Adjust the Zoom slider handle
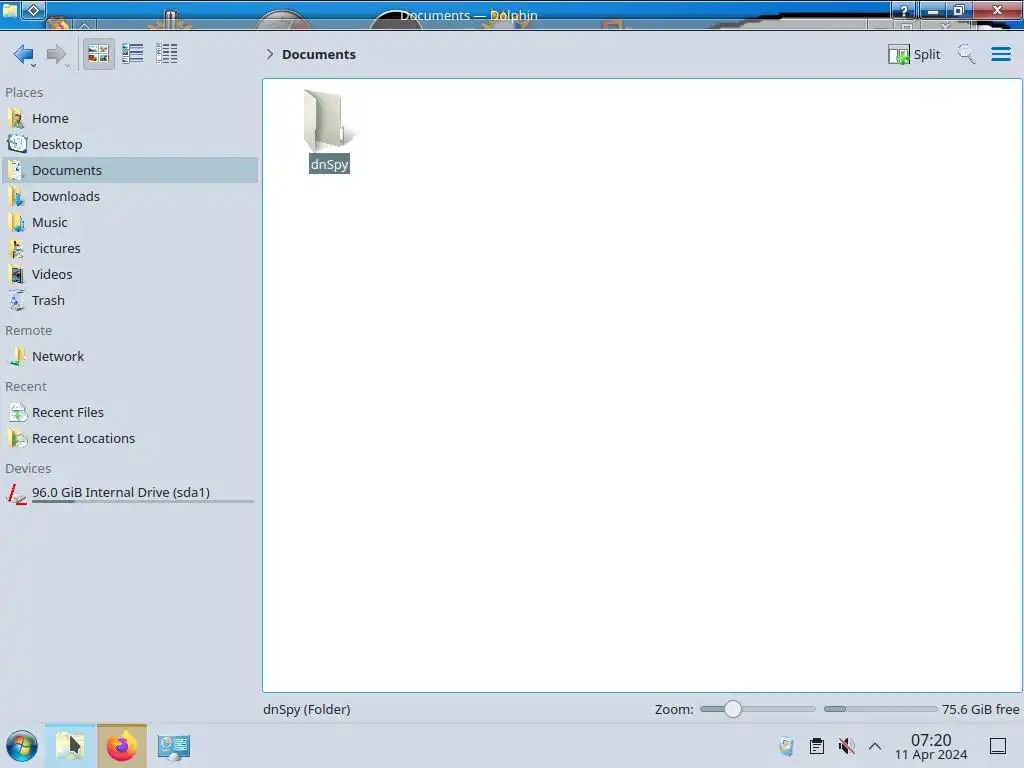The width and height of the screenshot is (1024, 768). [x=733, y=709]
